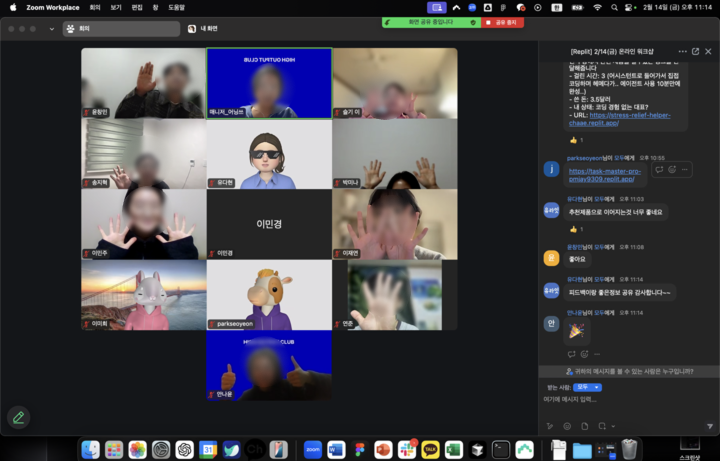Image resolution: width=720 pixels, height=461 pixels.
Task: Stop sharing with red '공유 중지' button
Action: pos(502,22)
